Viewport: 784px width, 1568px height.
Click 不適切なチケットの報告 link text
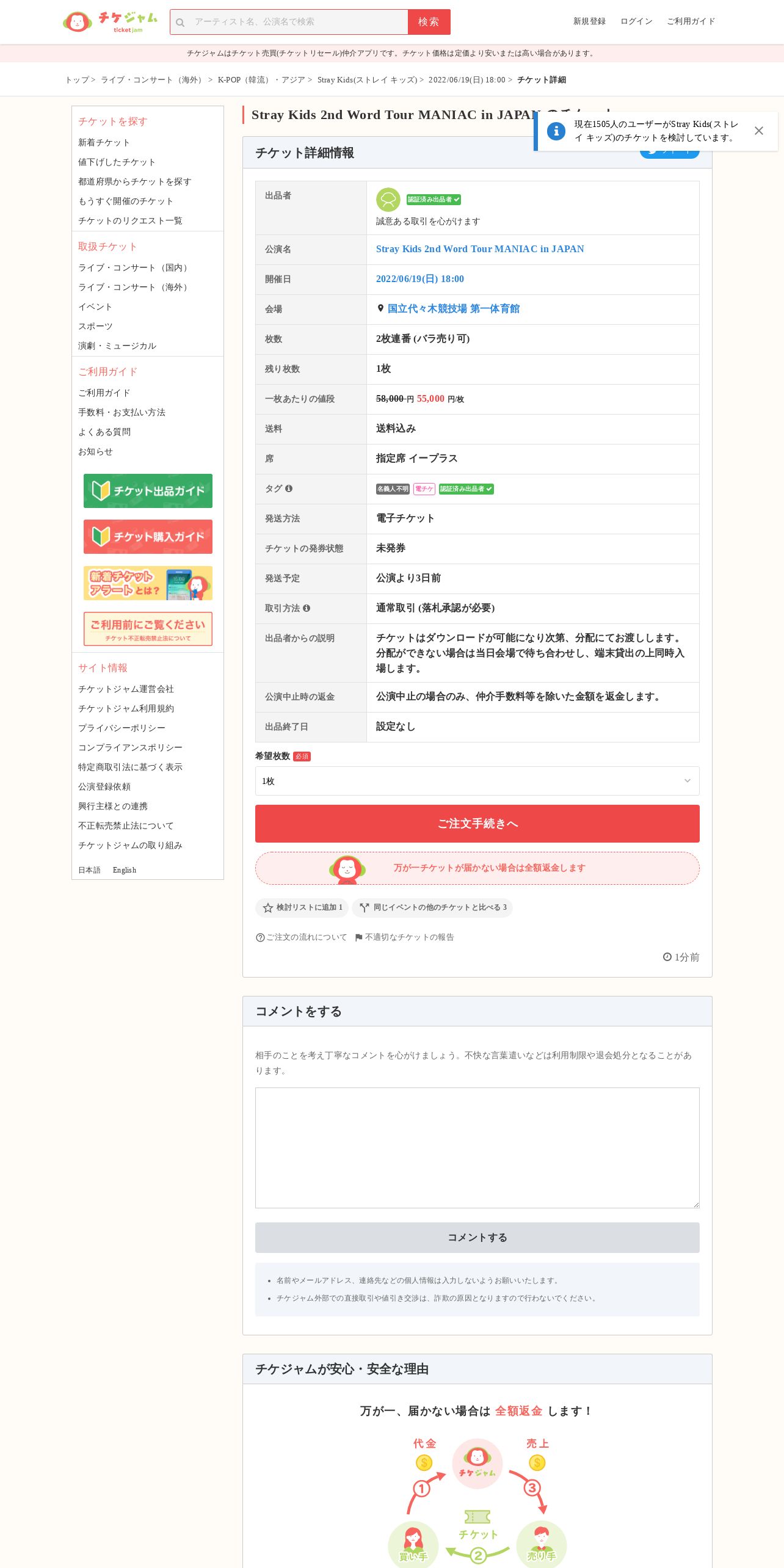pos(410,937)
